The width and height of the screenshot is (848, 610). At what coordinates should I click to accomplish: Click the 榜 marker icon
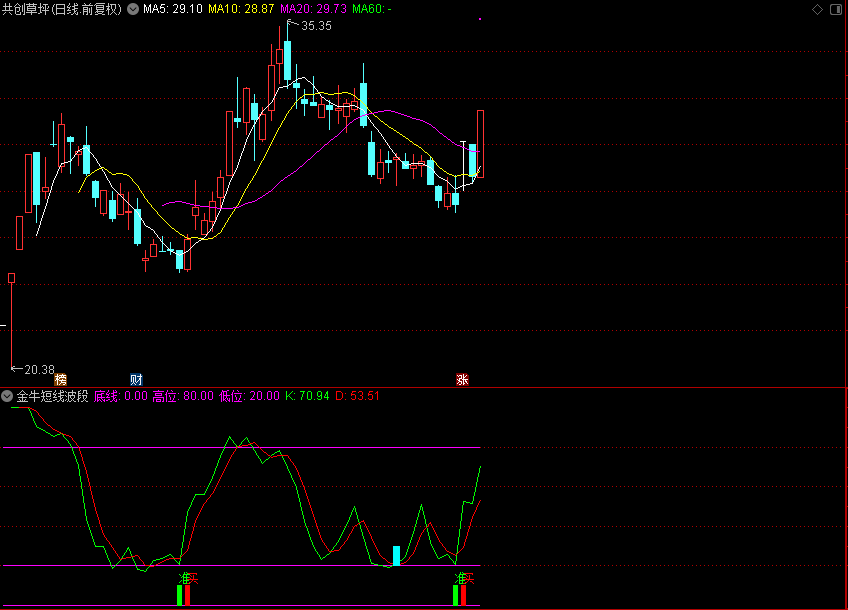pyautogui.click(x=61, y=380)
